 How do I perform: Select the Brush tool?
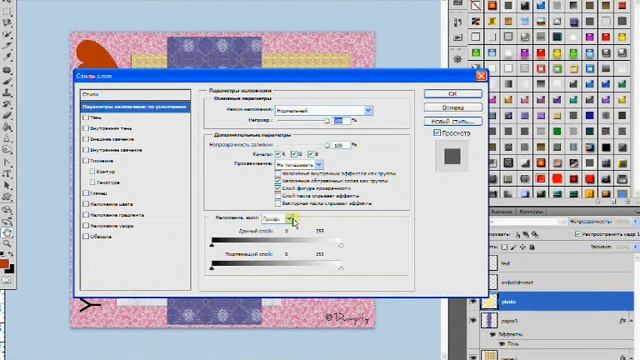click(x=7, y=82)
